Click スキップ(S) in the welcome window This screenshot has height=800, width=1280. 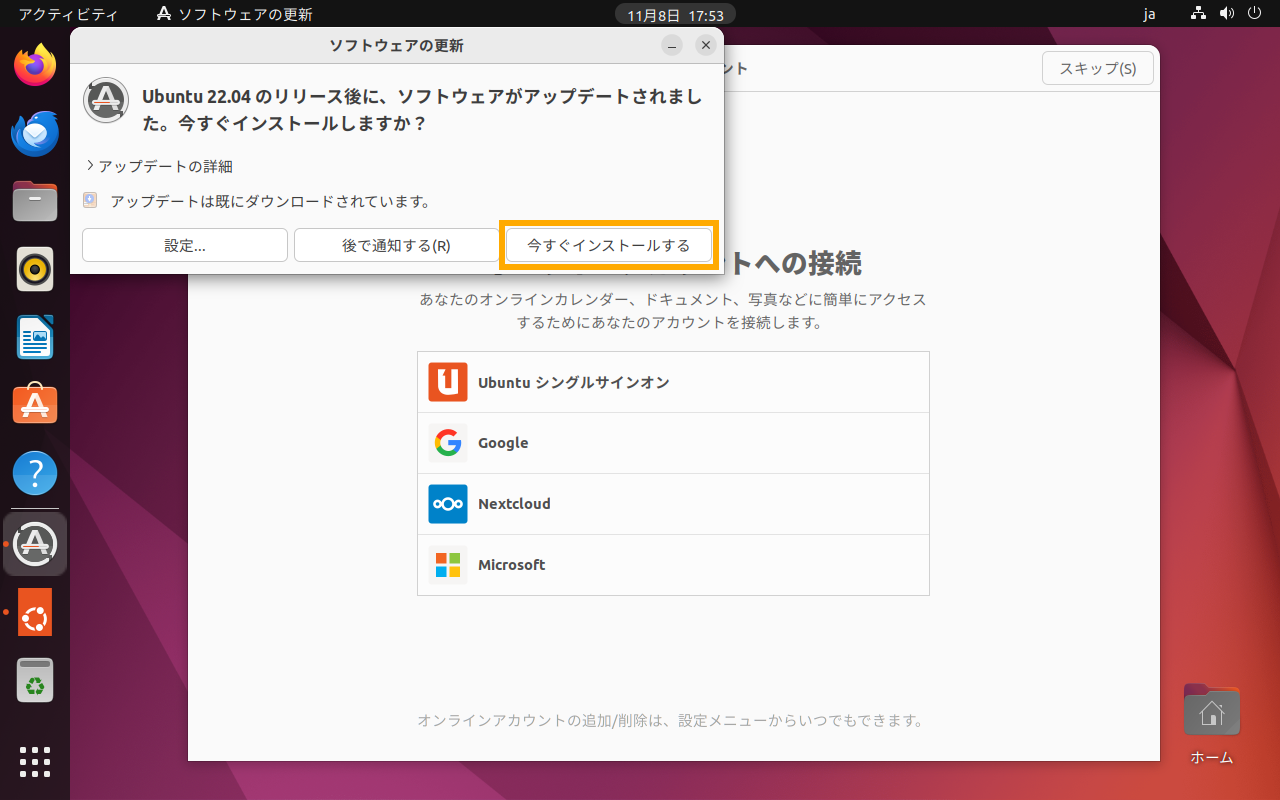(x=1098, y=69)
